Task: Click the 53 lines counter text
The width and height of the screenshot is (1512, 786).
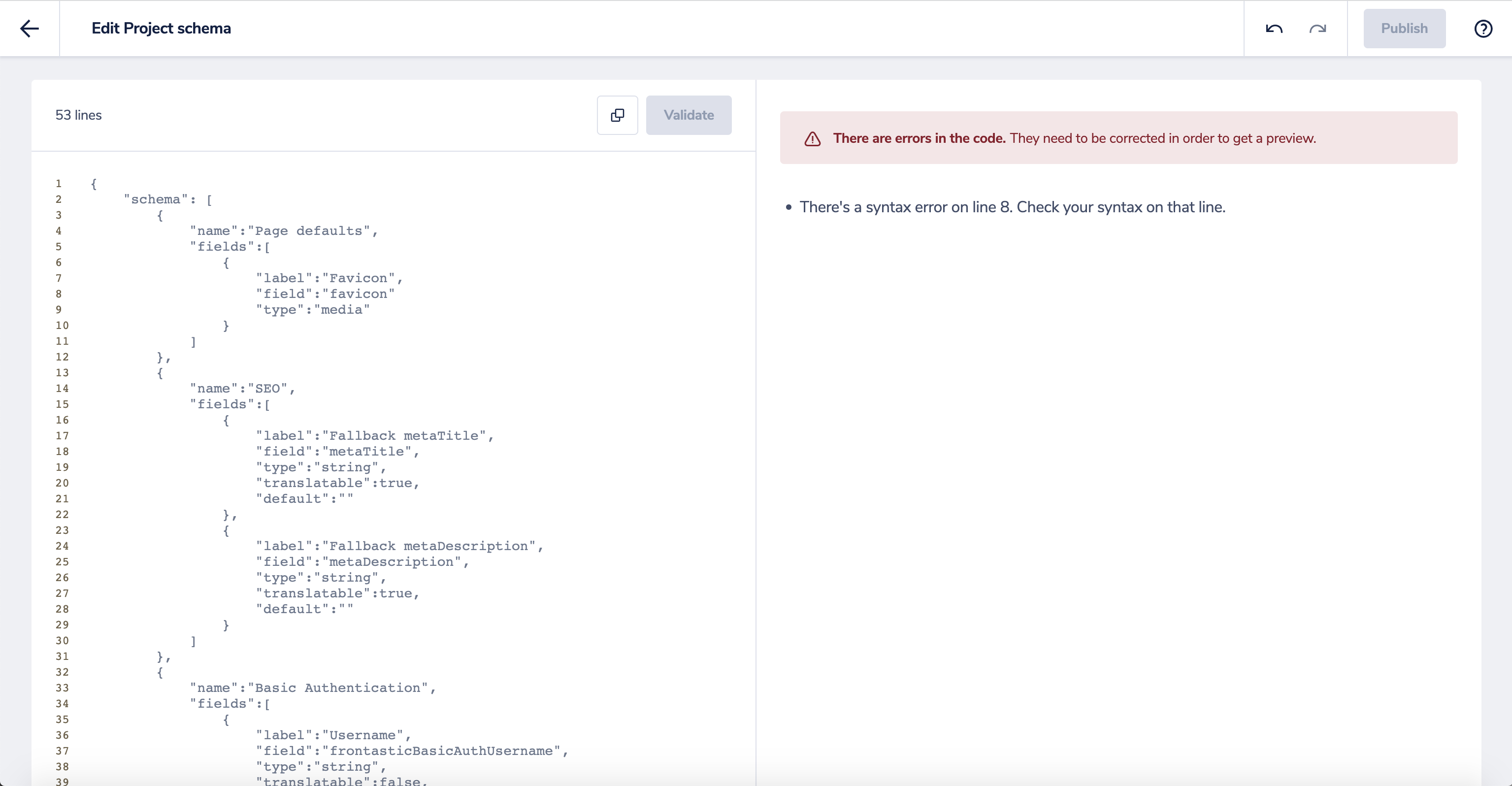Action: [78, 115]
